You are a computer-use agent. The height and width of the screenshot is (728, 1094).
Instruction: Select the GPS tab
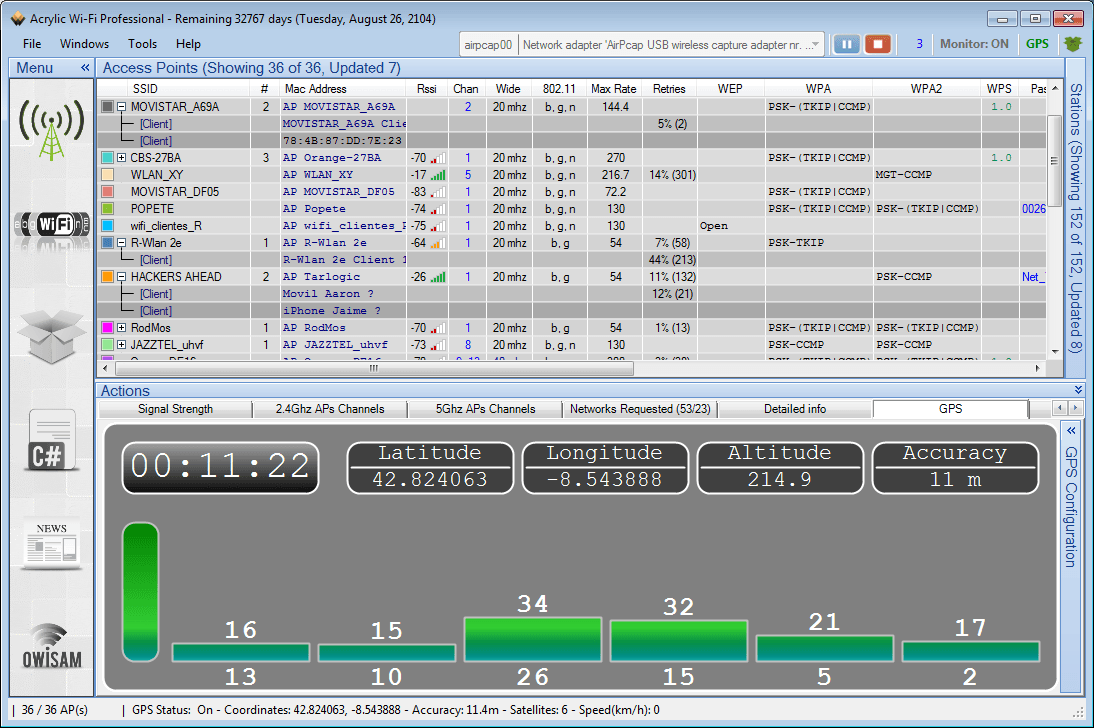(x=950, y=409)
